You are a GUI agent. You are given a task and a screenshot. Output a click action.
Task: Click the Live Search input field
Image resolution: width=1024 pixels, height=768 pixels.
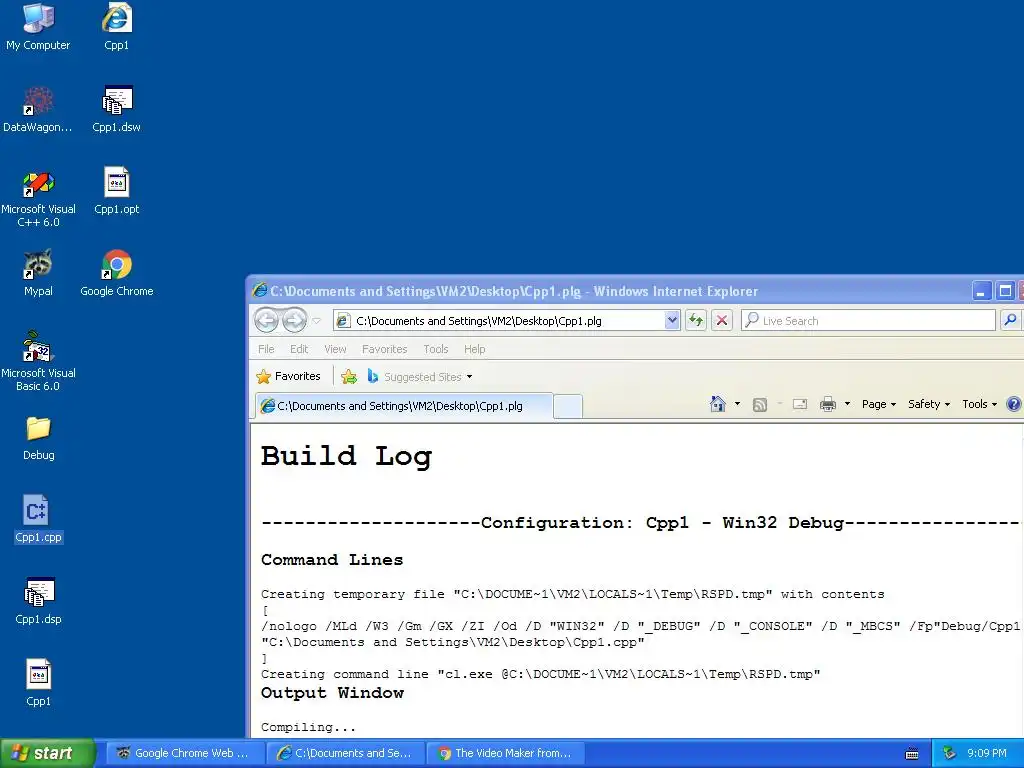pos(868,321)
